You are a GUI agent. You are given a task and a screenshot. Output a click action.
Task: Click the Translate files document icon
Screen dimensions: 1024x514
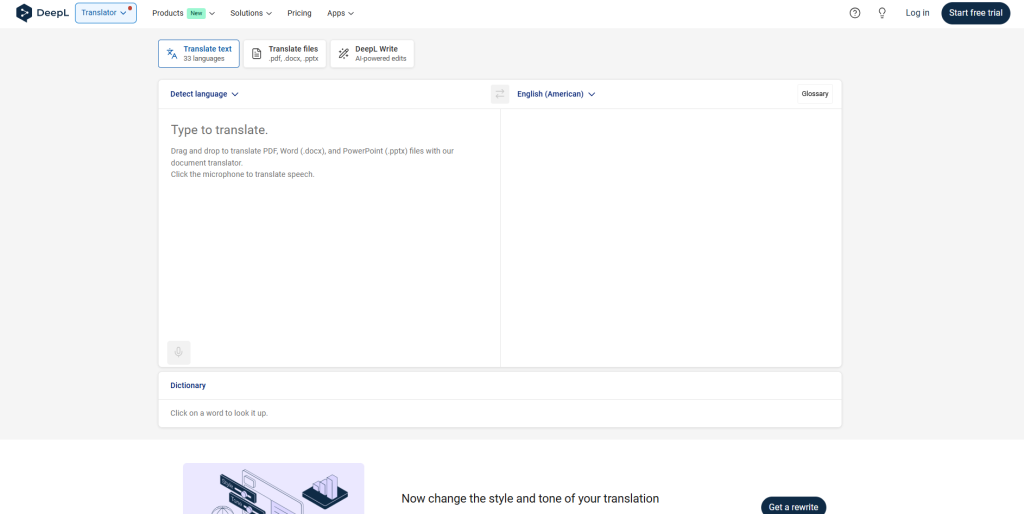click(257, 54)
